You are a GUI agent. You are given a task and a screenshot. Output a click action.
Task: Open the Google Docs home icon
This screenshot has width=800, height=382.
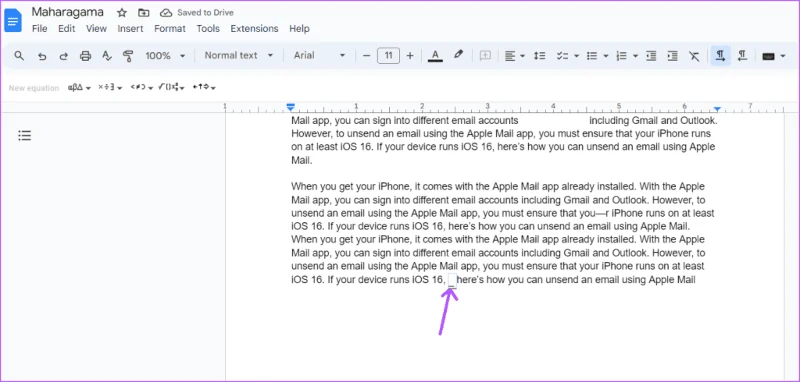pyautogui.click(x=13, y=20)
